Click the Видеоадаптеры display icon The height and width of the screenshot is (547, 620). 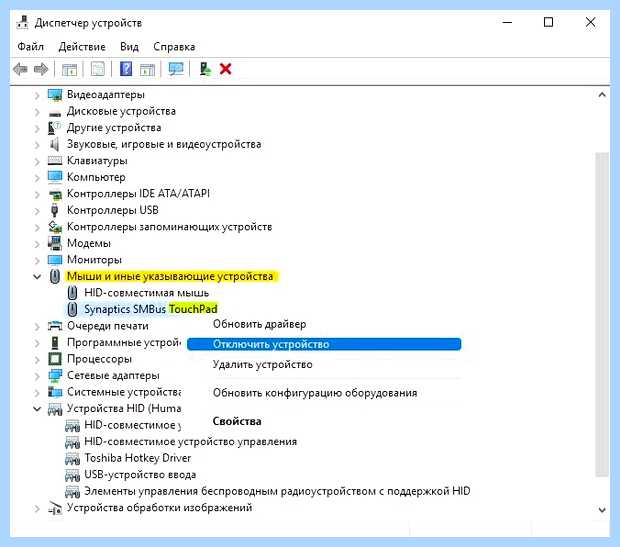55,95
